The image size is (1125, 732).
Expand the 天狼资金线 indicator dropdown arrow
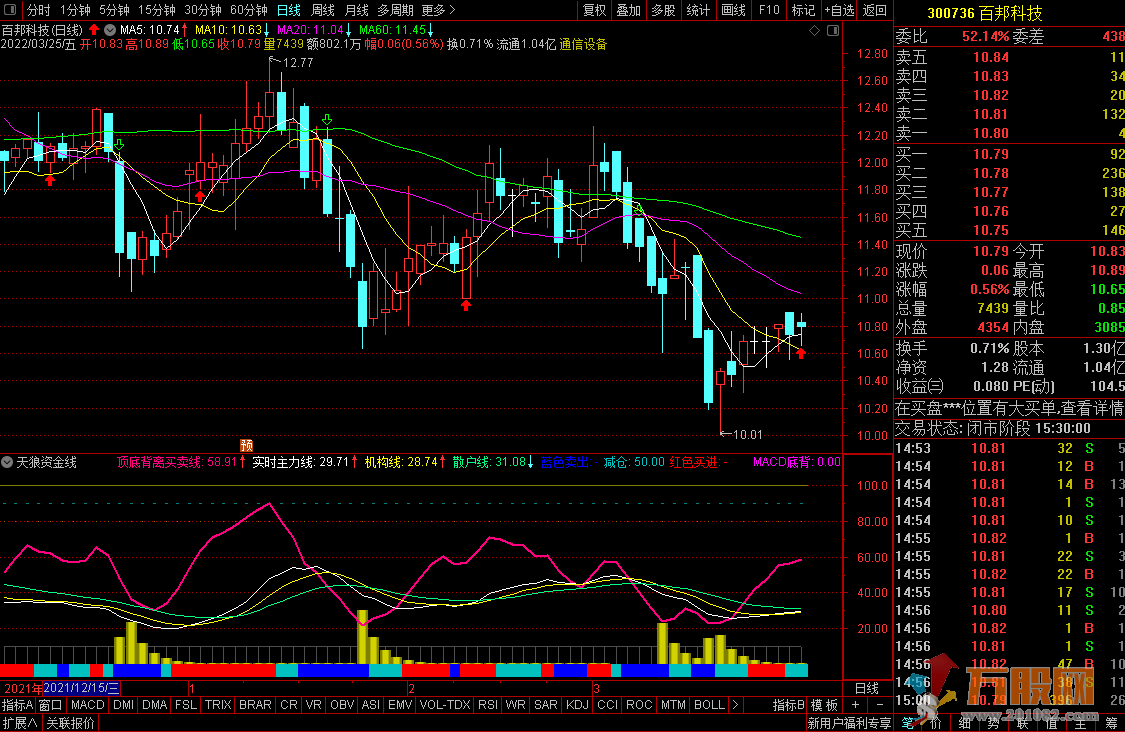click(x=7, y=462)
